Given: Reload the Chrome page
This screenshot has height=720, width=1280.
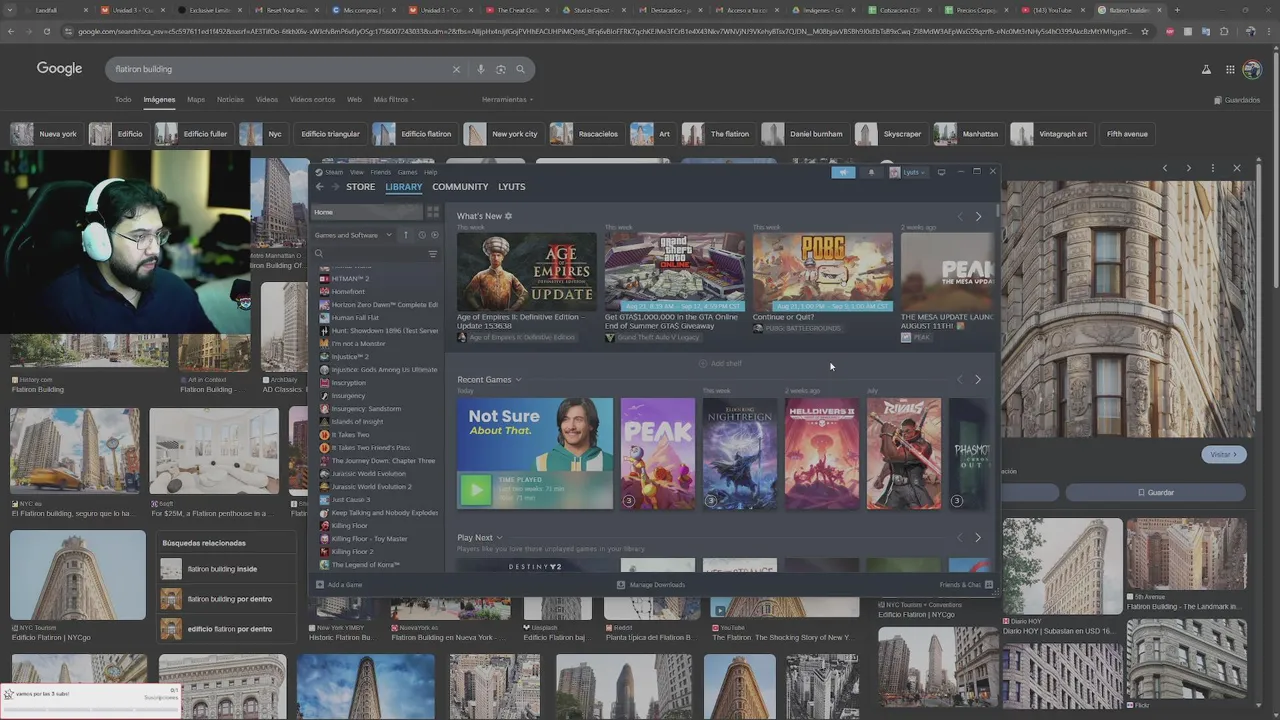Looking at the screenshot, I should [46, 31].
